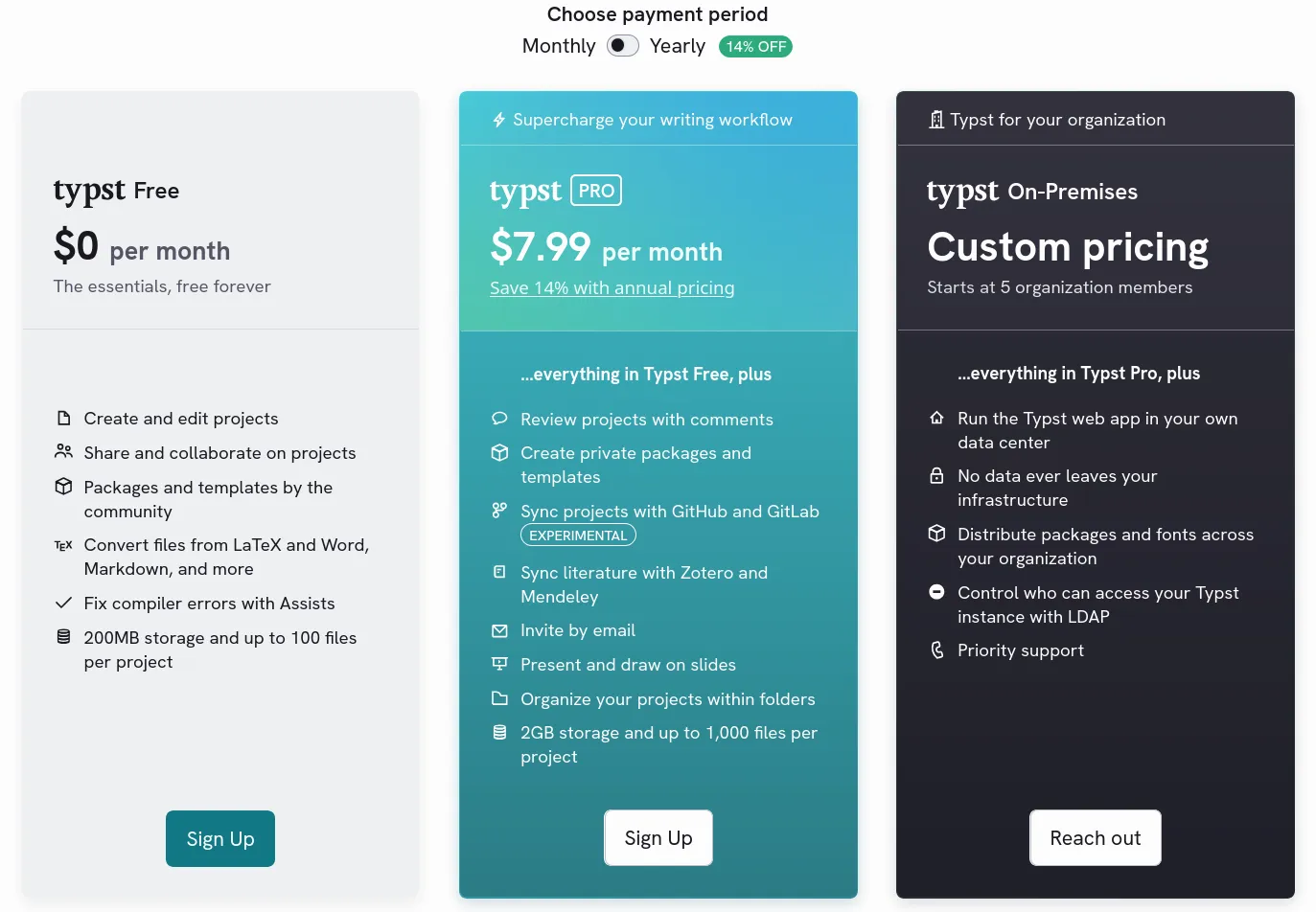Click 'Create and edit projects' text
This screenshot has width=1316, height=912.
(181, 419)
